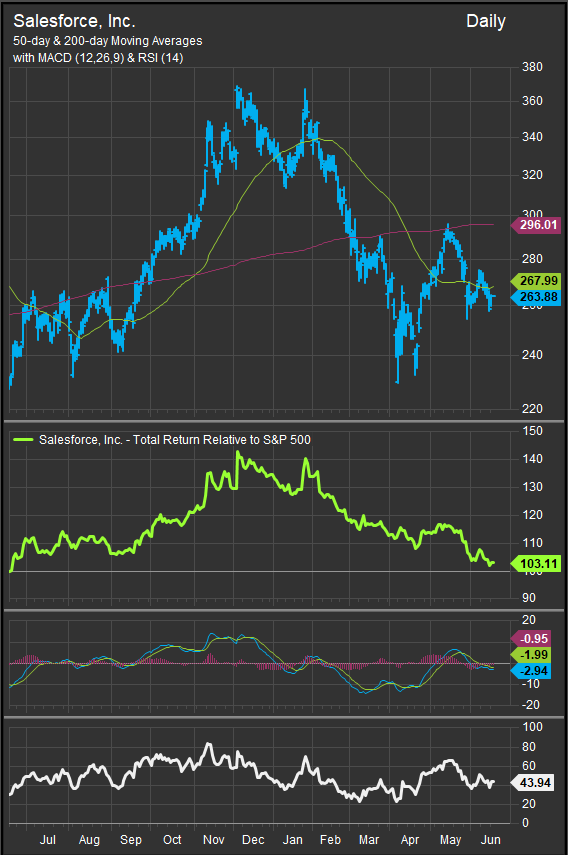Click the Sep month label on x-axis
The width and height of the screenshot is (568, 855).
(x=131, y=840)
